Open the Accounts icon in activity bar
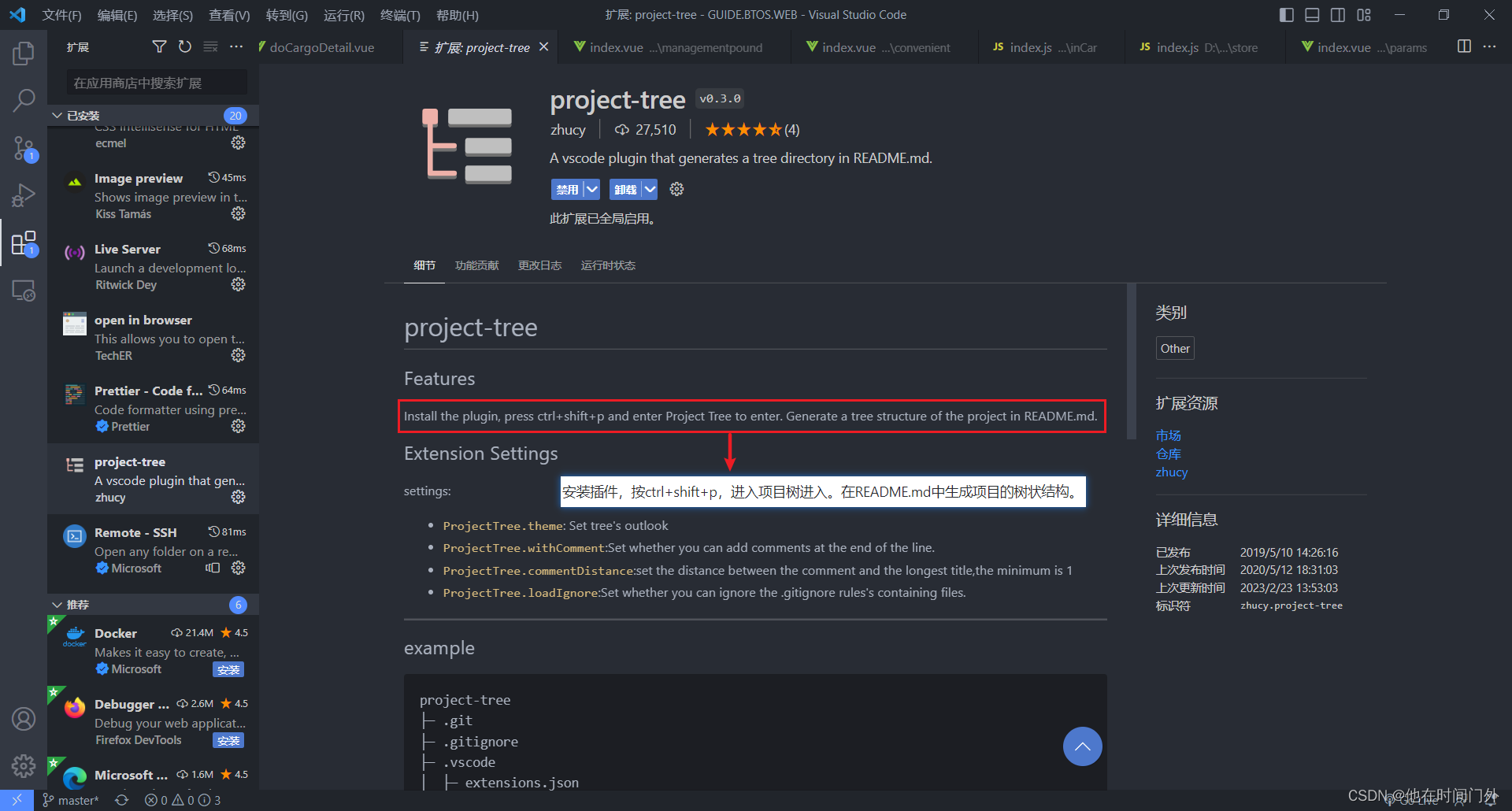This screenshot has height=811, width=1512. (x=24, y=719)
